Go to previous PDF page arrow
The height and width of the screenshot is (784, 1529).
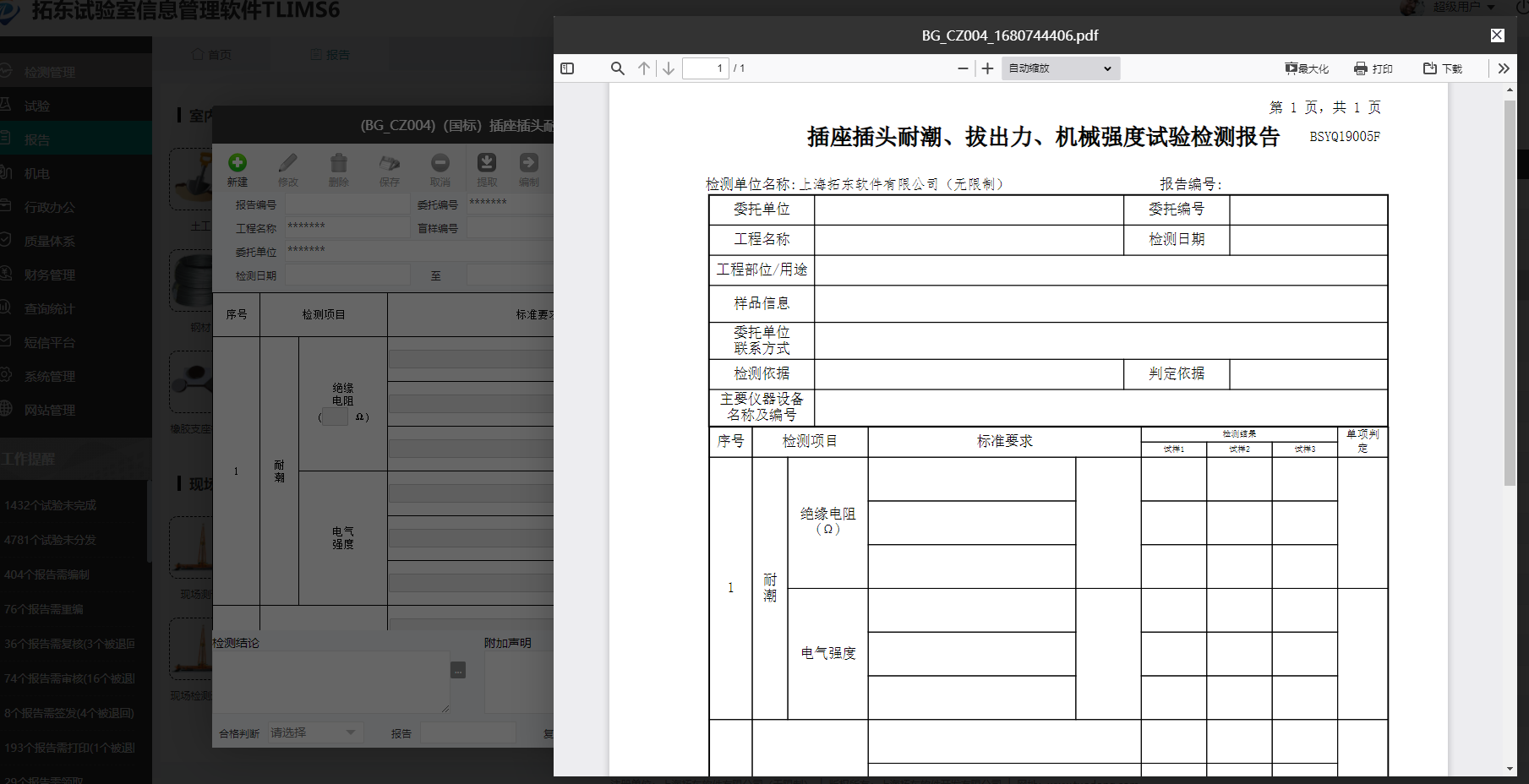coord(644,68)
